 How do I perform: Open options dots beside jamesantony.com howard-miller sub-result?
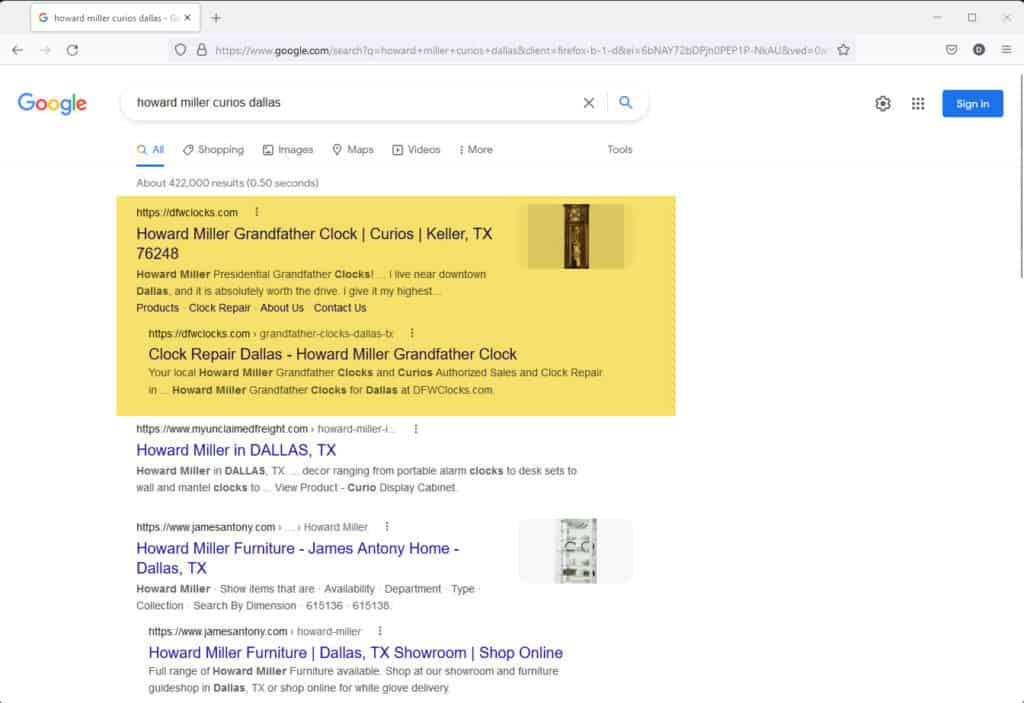pos(380,631)
